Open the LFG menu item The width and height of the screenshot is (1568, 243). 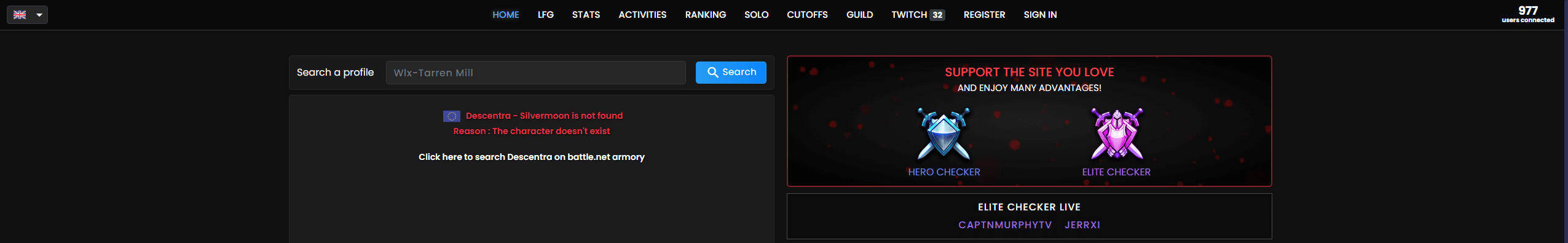pos(545,15)
